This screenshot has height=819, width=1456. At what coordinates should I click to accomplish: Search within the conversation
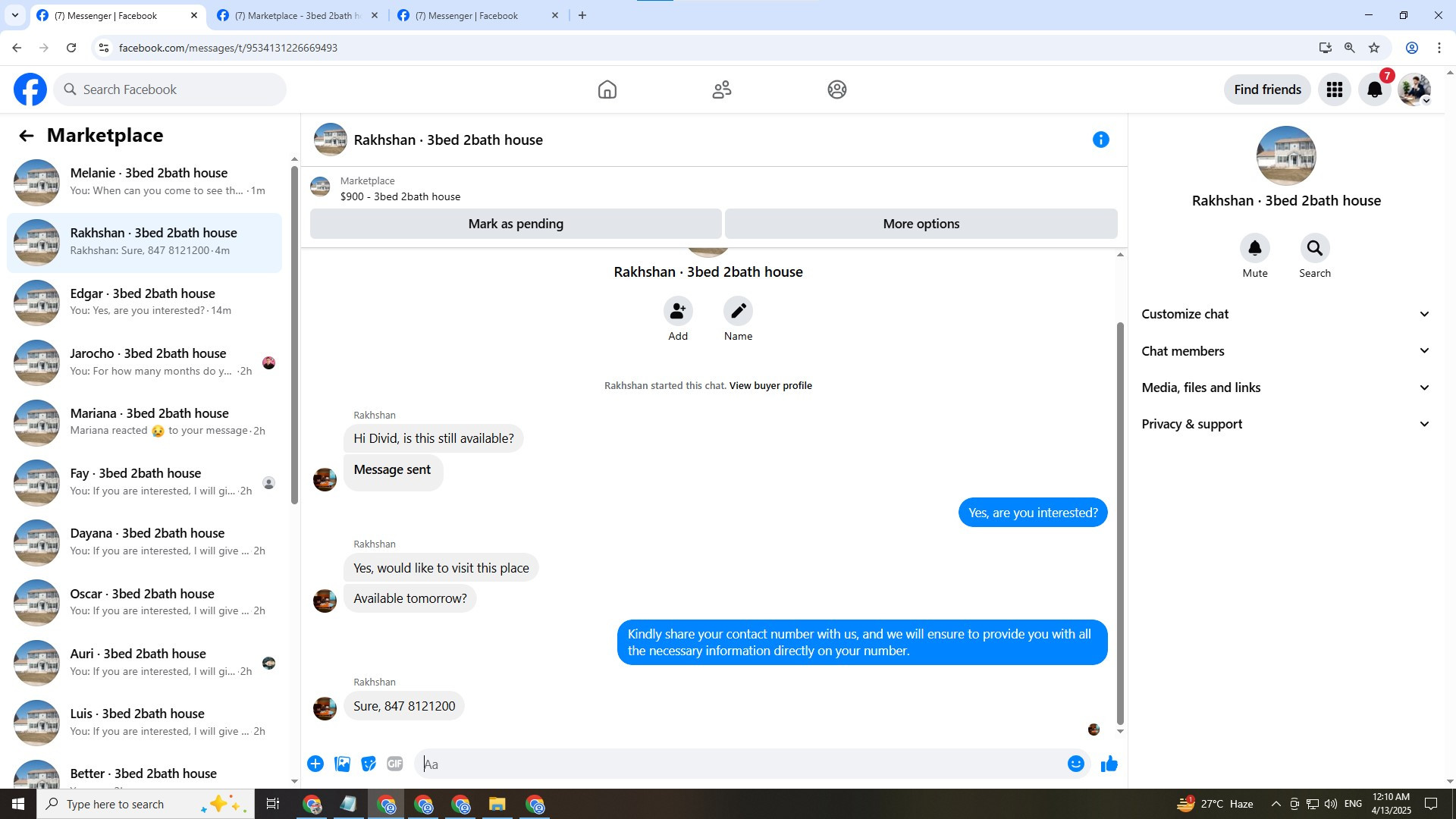[1315, 248]
